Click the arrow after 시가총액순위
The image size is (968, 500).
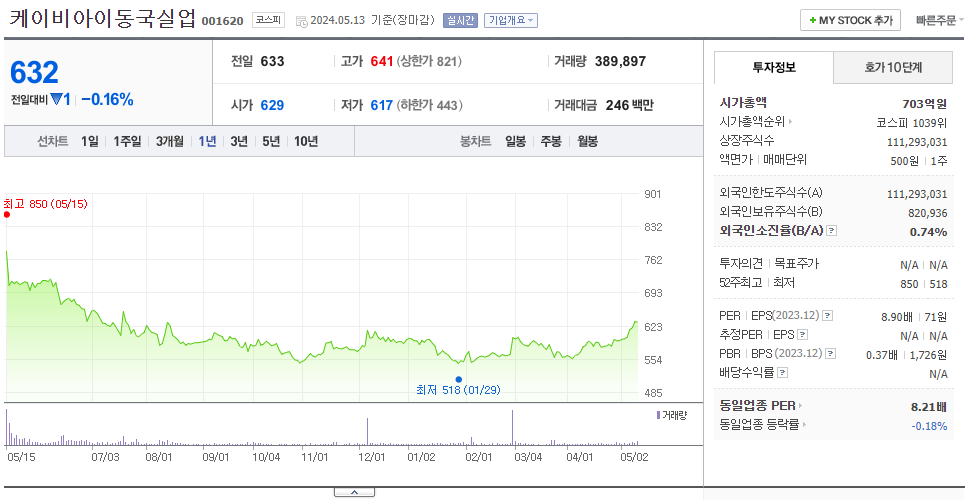[x=791, y=122]
